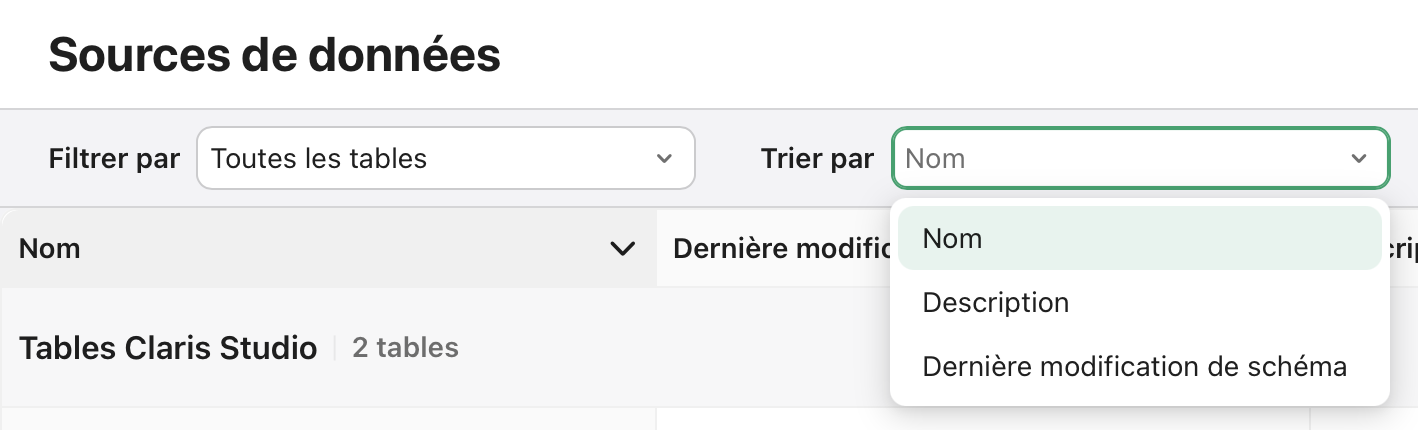
Task: Click the chevron in Toutes les tables filter
Action: coord(664,158)
